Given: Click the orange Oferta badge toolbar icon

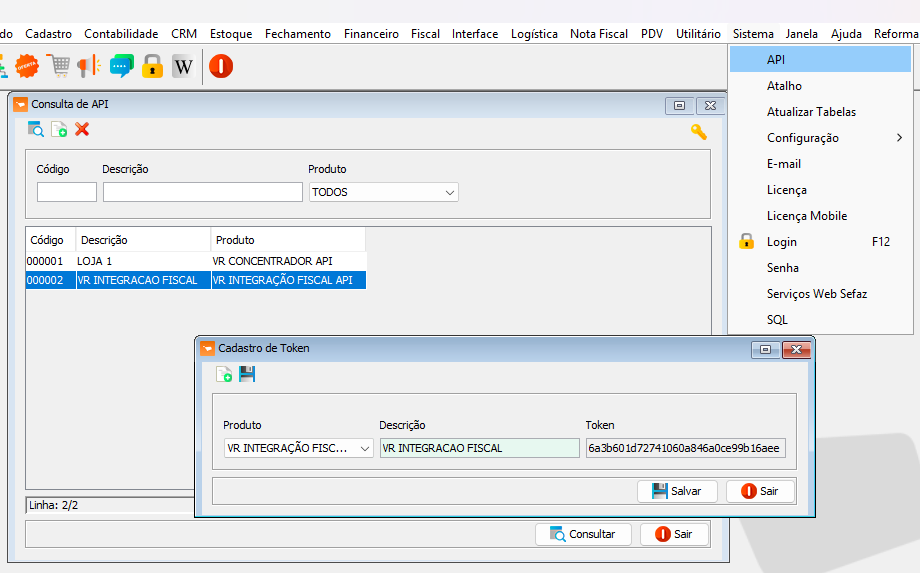Looking at the screenshot, I should click(x=26, y=66).
